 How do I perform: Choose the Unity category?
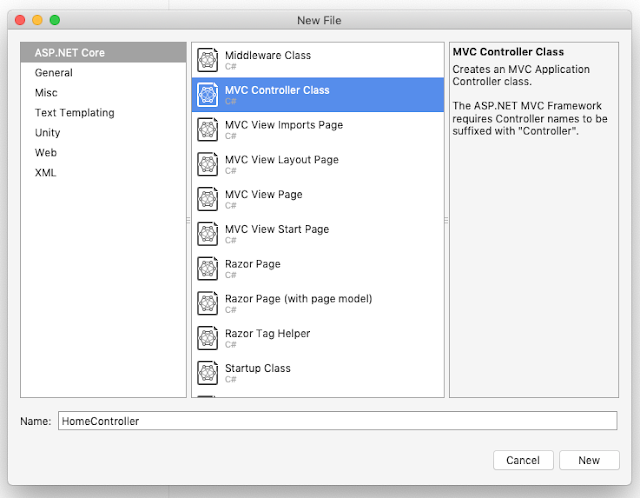[x=47, y=133]
